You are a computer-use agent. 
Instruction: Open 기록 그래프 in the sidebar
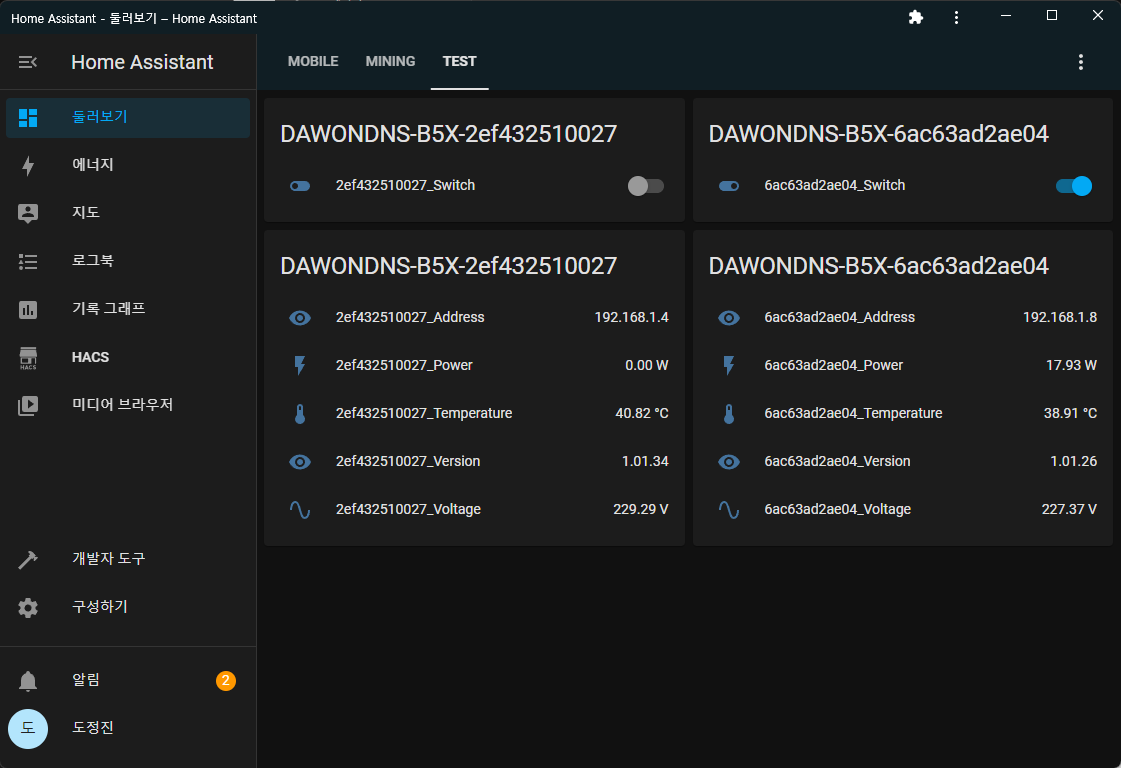coord(128,309)
